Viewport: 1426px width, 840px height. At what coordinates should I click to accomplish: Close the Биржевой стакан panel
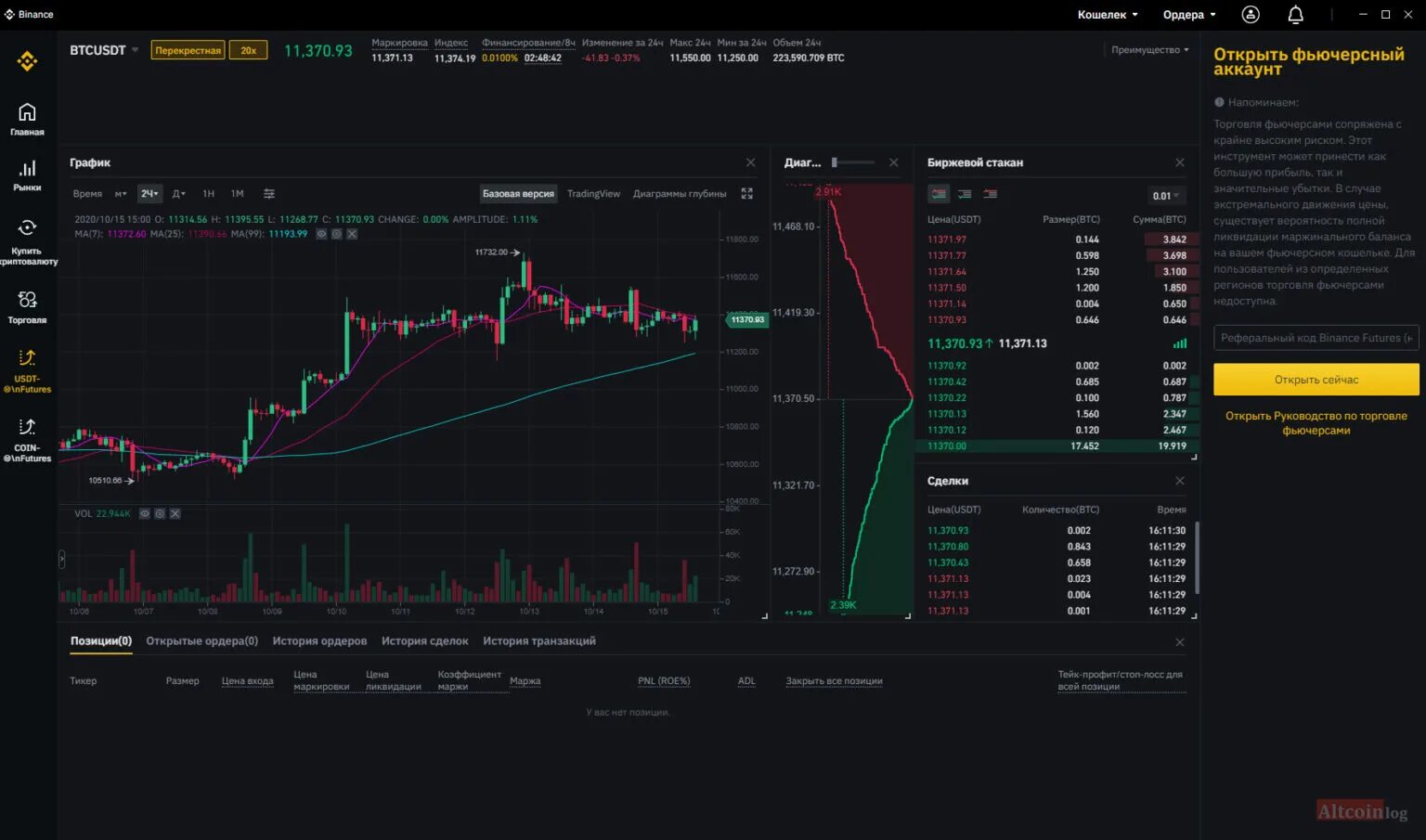[x=1179, y=162]
